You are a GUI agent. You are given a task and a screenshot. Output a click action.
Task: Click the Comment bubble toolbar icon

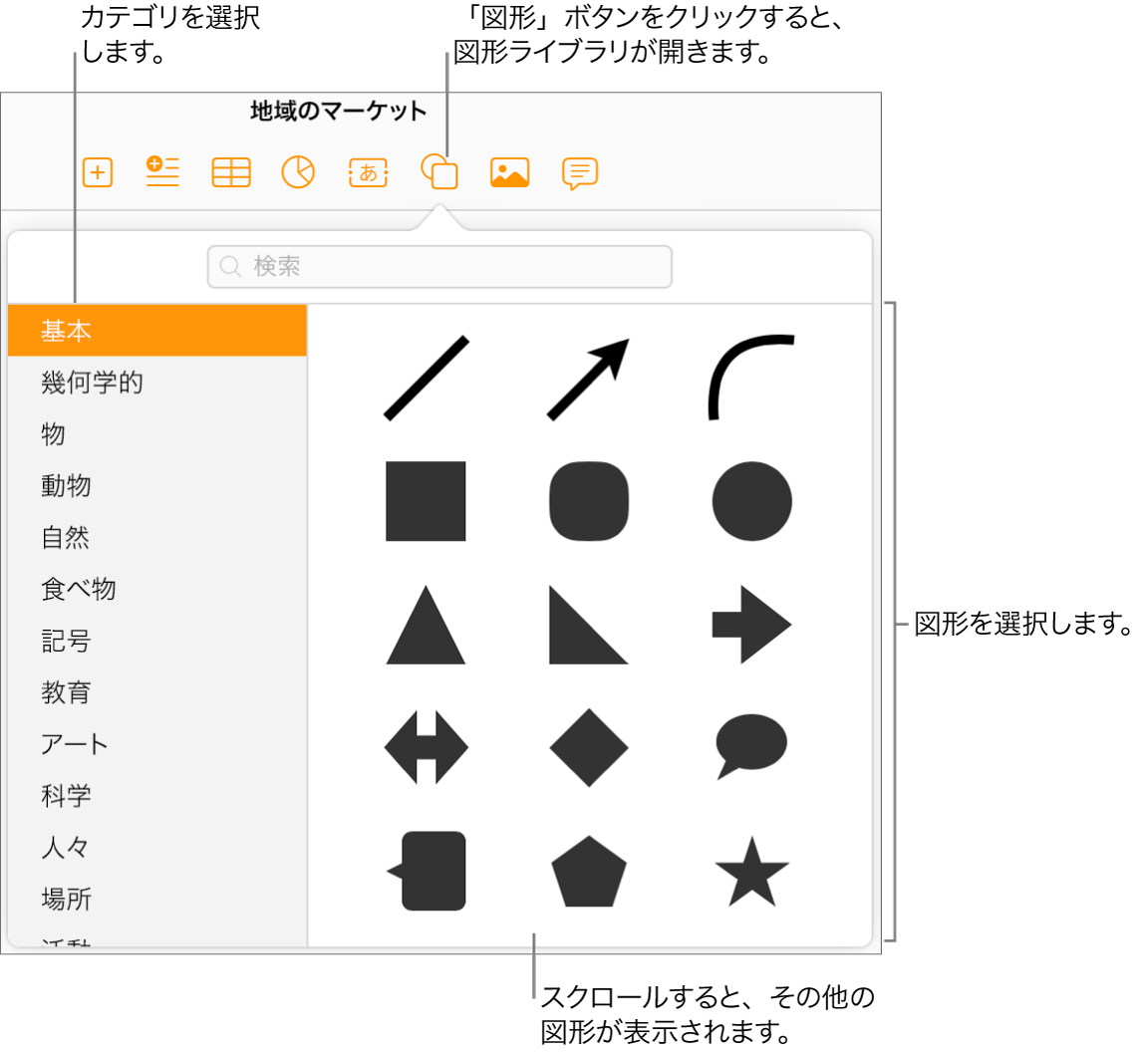(580, 173)
